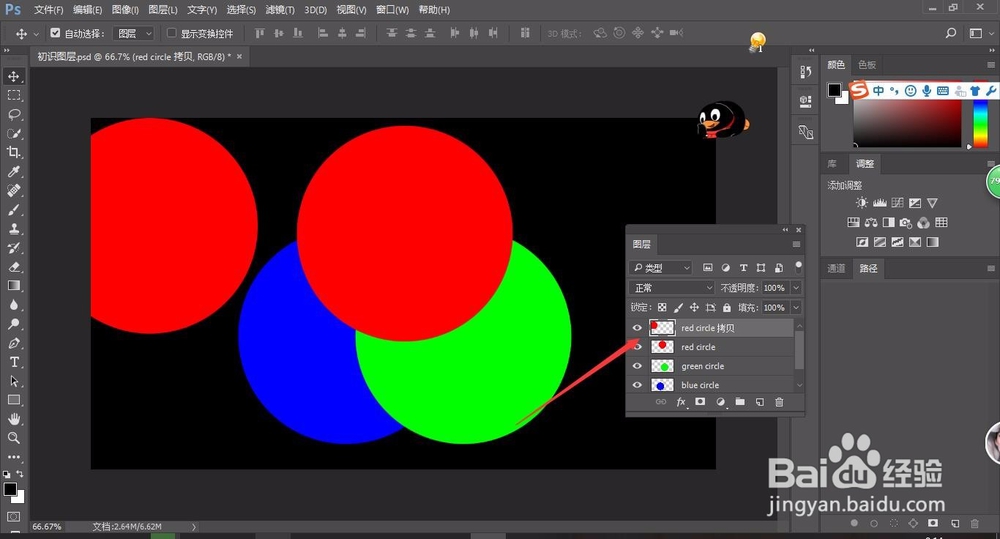Click Brightness/Contrast adjustment sun icon

862,203
